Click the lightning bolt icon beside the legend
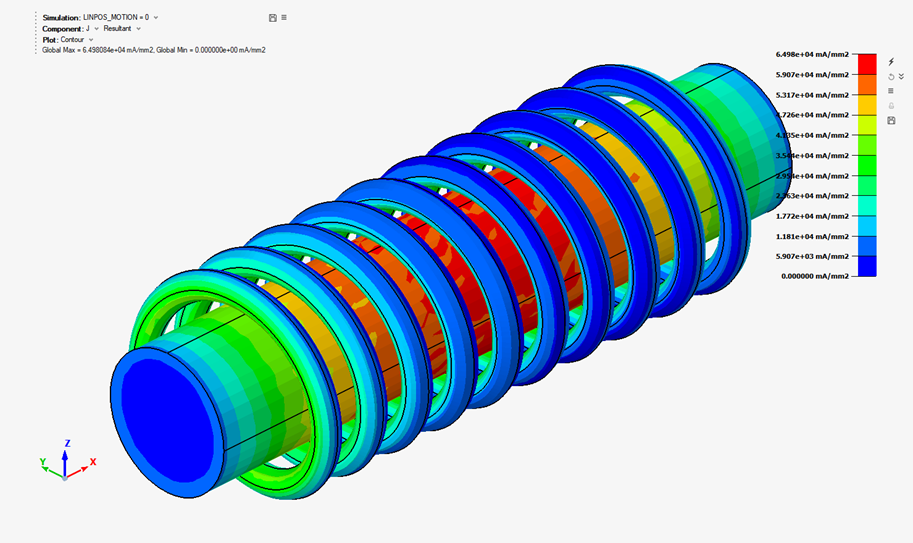The width and height of the screenshot is (913, 543). (x=891, y=62)
